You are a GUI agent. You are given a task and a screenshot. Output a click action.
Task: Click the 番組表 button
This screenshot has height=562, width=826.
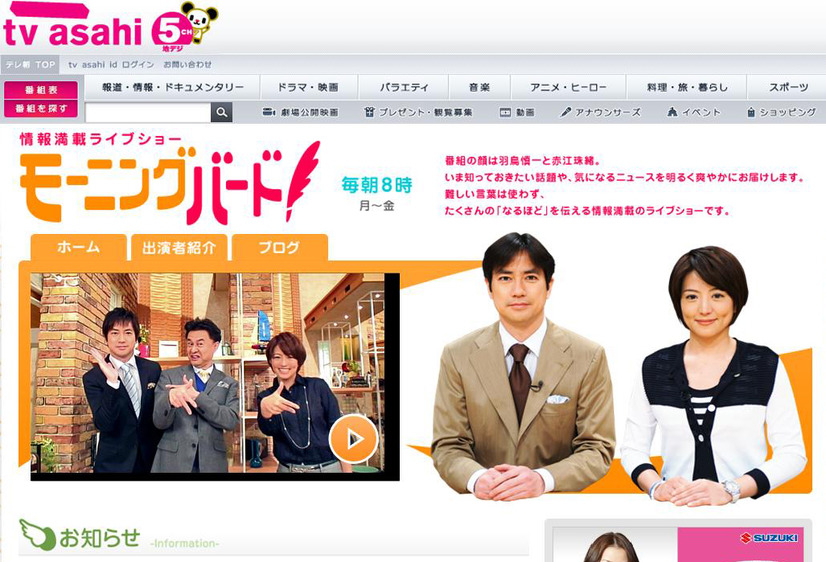click(x=41, y=90)
